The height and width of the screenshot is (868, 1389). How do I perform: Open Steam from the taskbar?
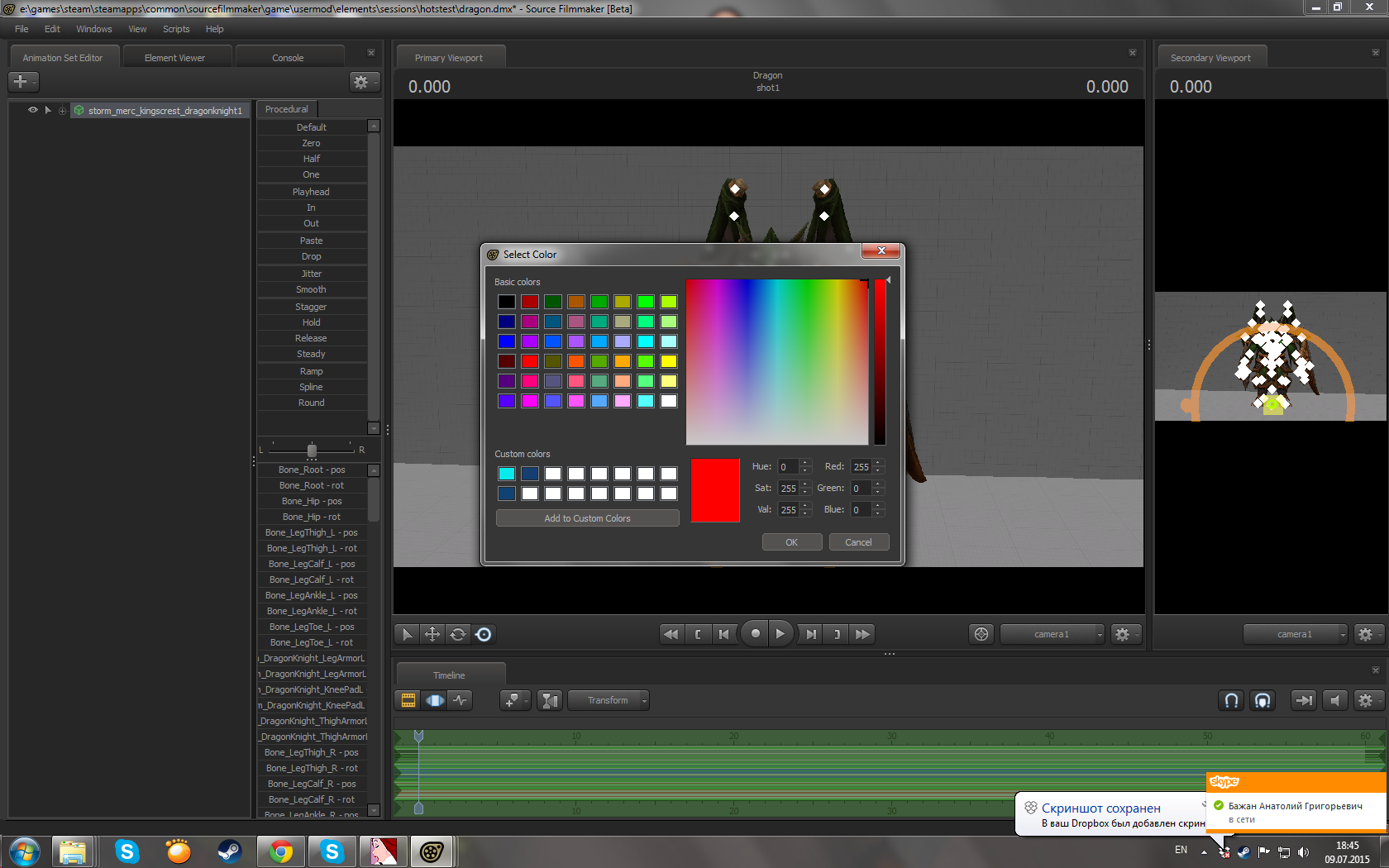(x=230, y=851)
